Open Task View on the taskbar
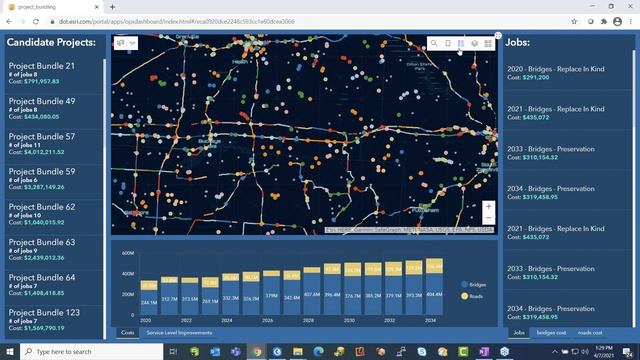The image size is (640, 360). pyautogui.click(x=173, y=351)
